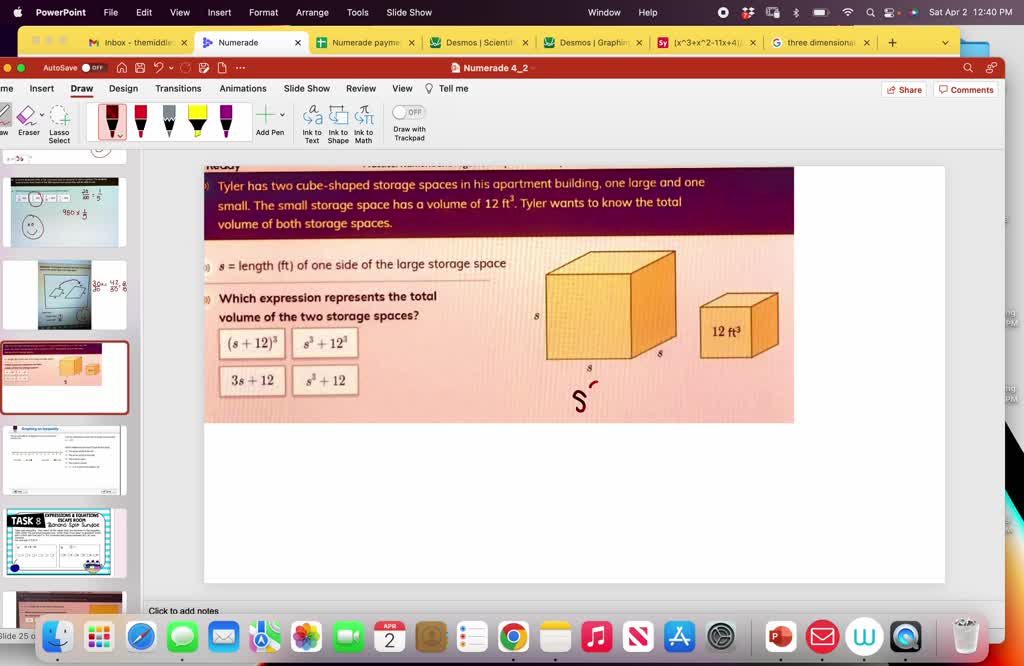Add a new browser tab
Viewport: 1024px width, 666px height.
[892, 42]
